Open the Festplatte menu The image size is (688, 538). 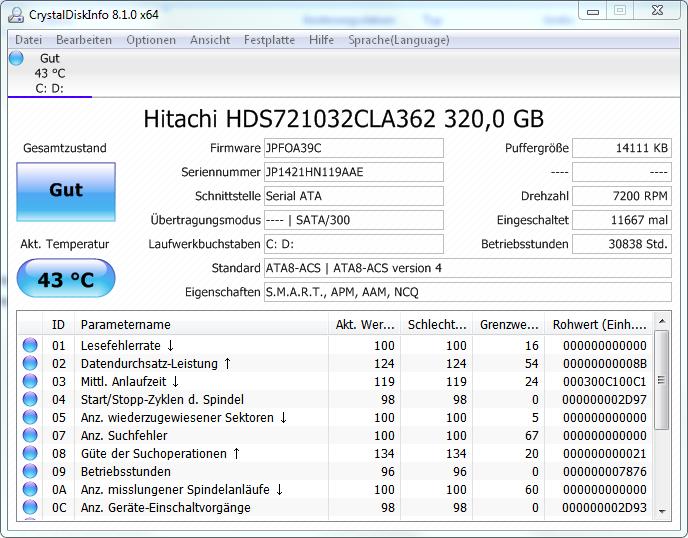click(x=269, y=40)
